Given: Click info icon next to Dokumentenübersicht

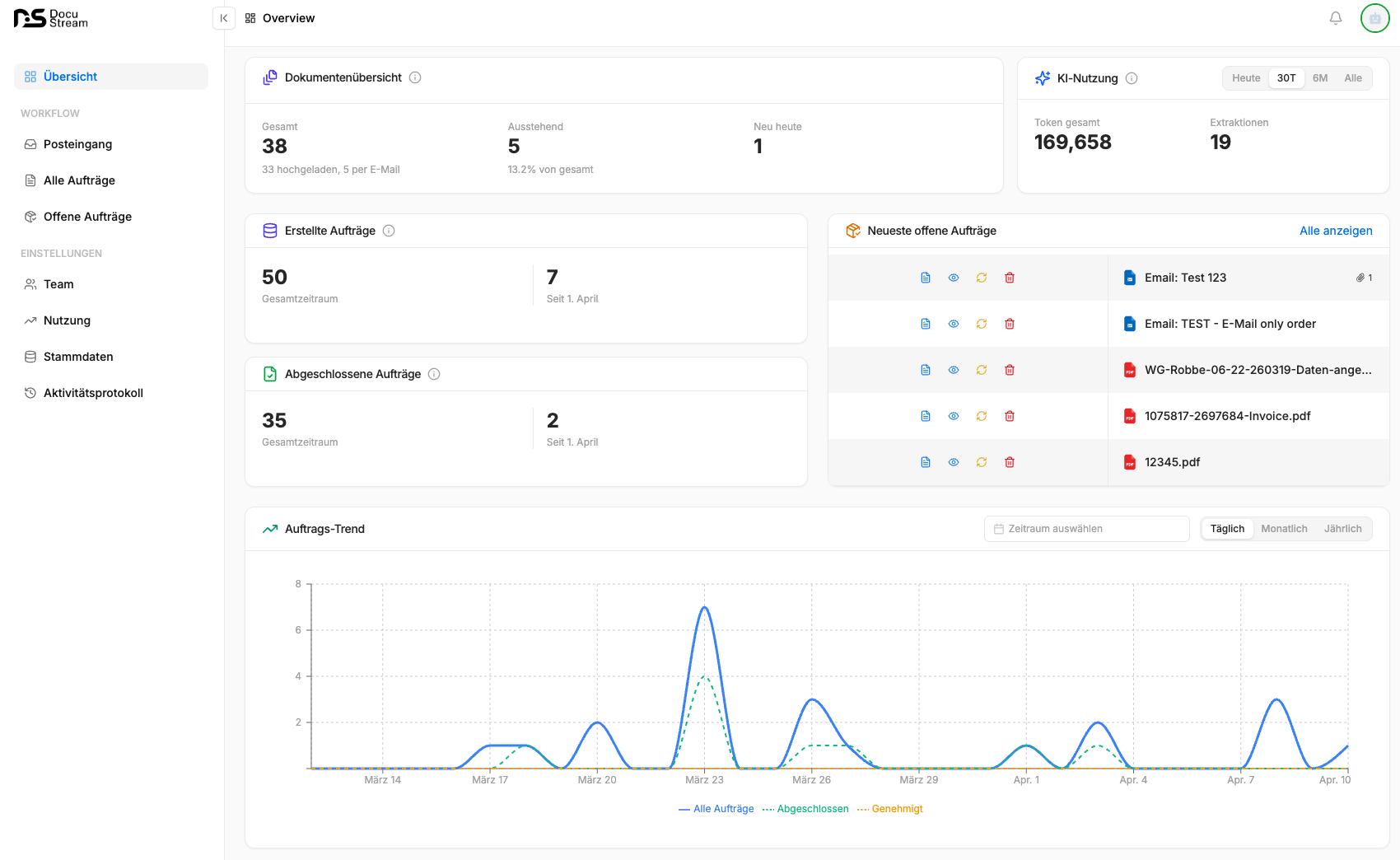Looking at the screenshot, I should tap(415, 77).
